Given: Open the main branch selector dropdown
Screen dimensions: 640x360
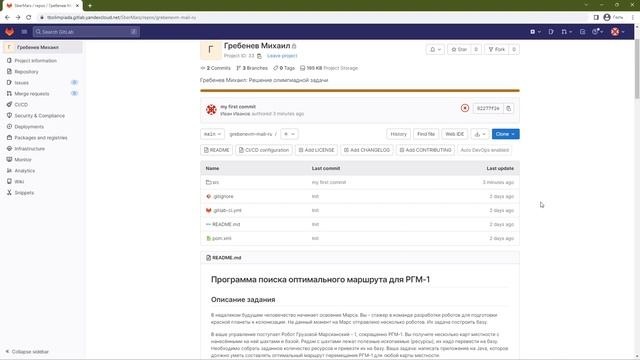Looking at the screenshot, I should (x=212, y=134).
